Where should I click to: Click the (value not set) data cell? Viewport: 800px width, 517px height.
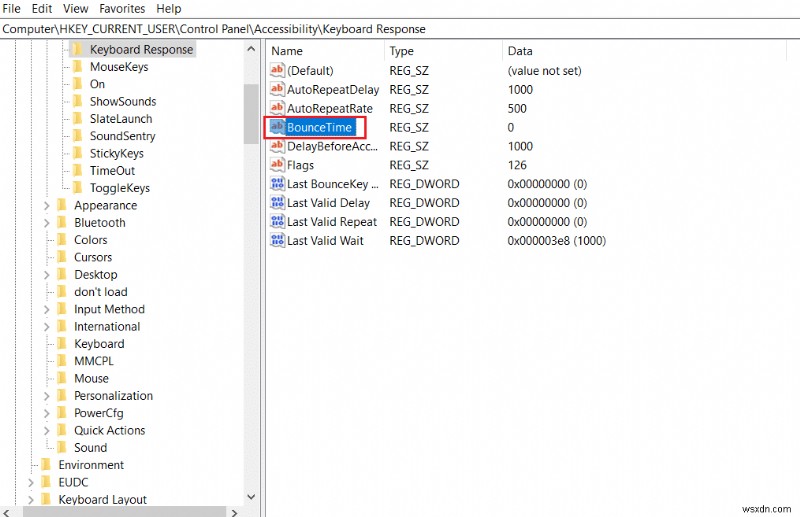coord(544,71)
